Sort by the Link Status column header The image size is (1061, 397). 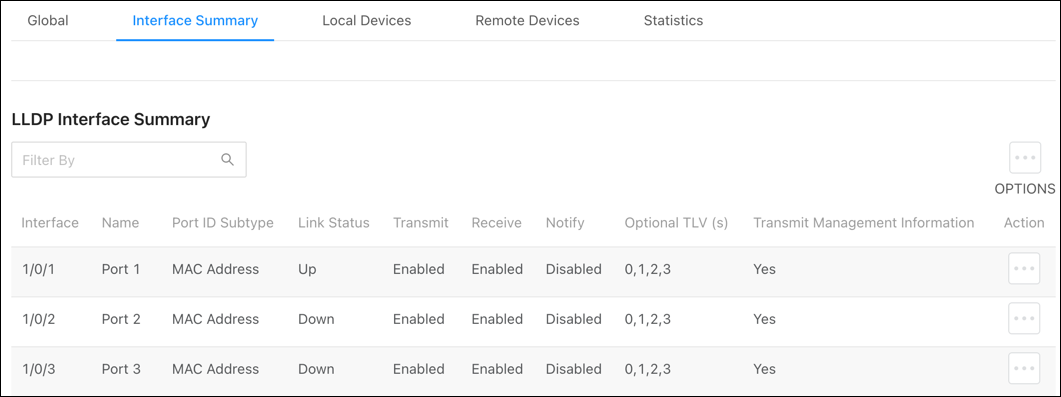click(x=334, y=223)
